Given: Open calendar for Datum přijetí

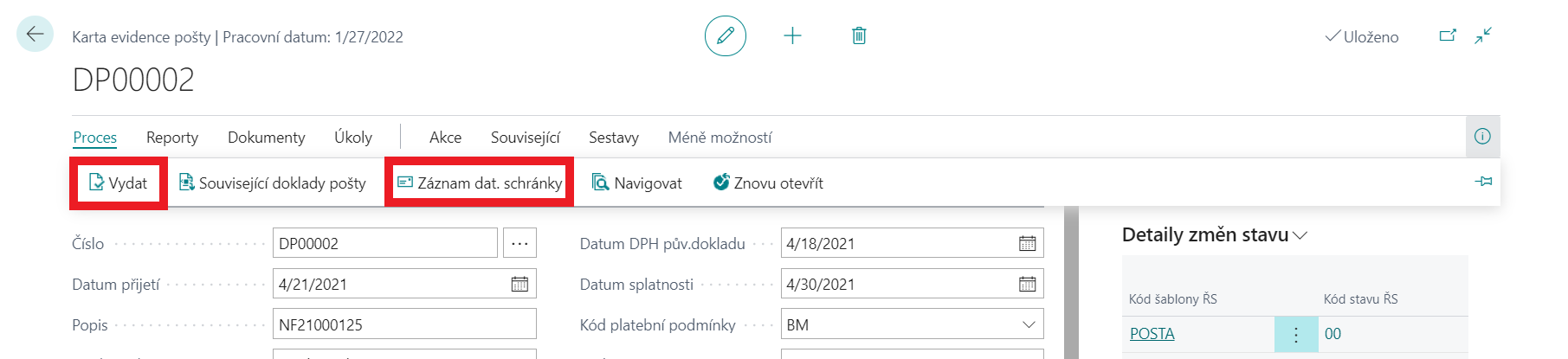Looking at the screenshot, I should (x=519, y=284).
